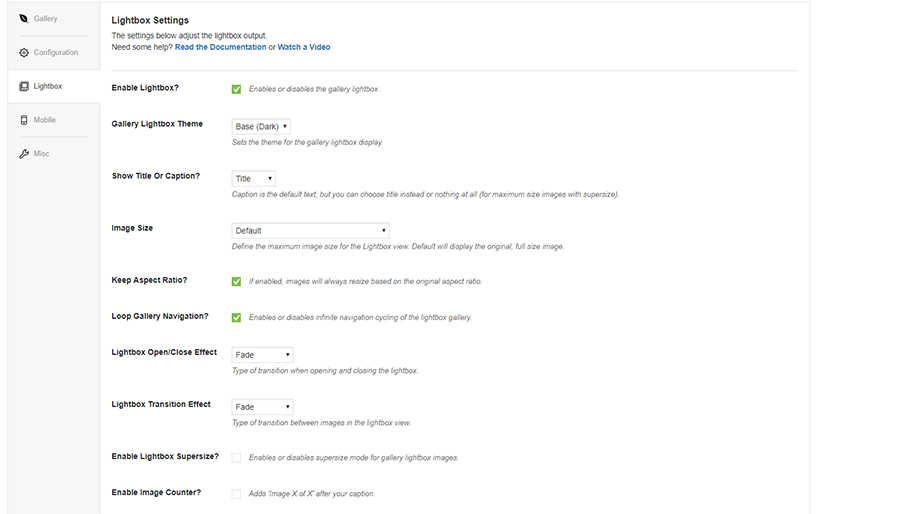Image resolution: width=900 pixels, height=514 pixels.
Task: Click the Watch a Video link
Action: pos(304,47)
